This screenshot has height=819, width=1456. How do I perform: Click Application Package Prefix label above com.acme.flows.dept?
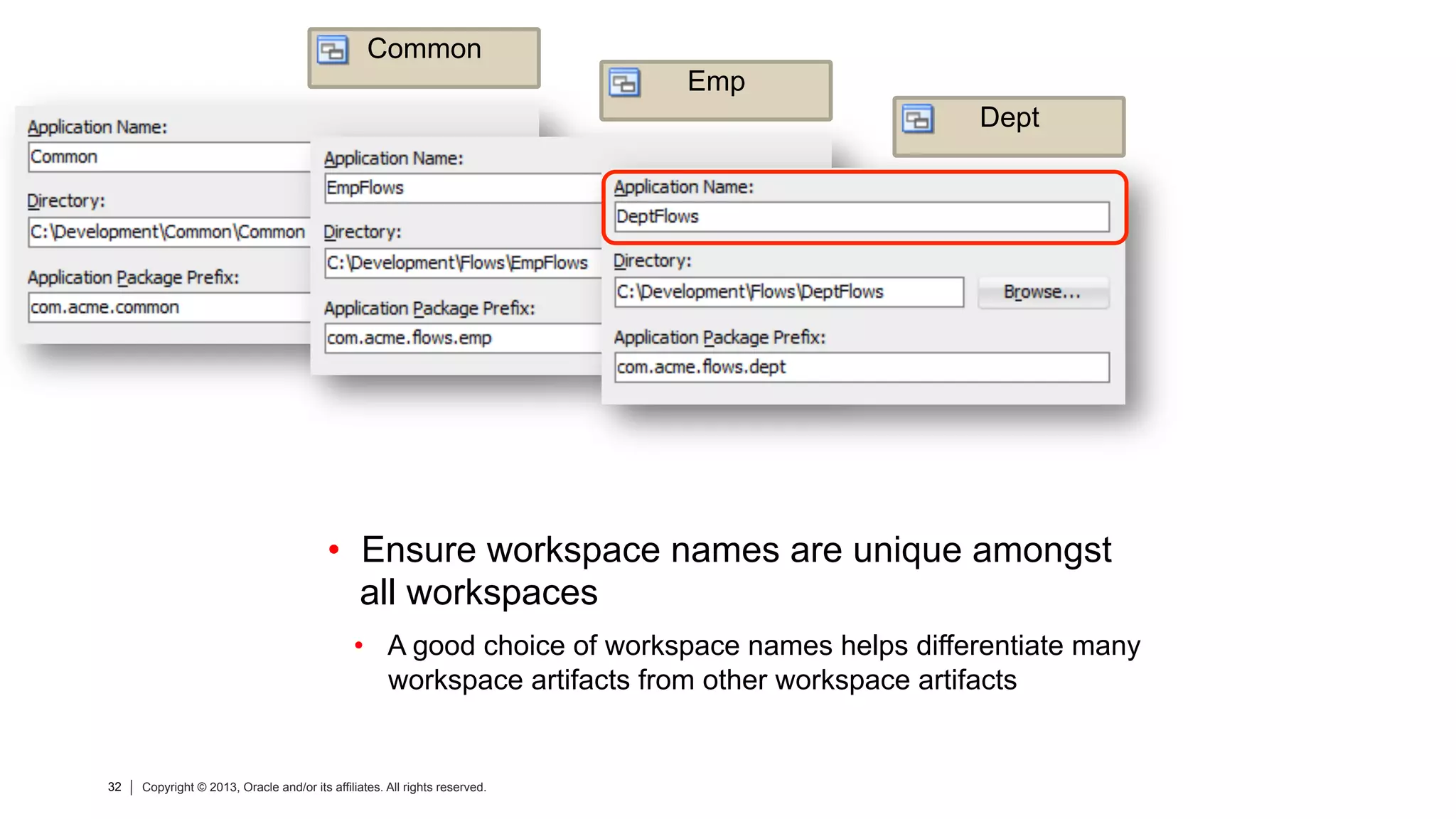(719, 338)
